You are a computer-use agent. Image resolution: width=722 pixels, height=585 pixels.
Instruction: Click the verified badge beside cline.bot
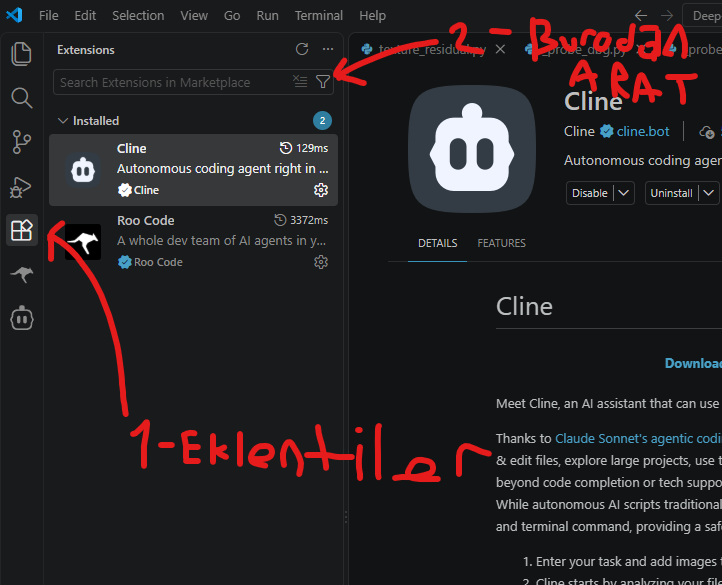[607, 132]
